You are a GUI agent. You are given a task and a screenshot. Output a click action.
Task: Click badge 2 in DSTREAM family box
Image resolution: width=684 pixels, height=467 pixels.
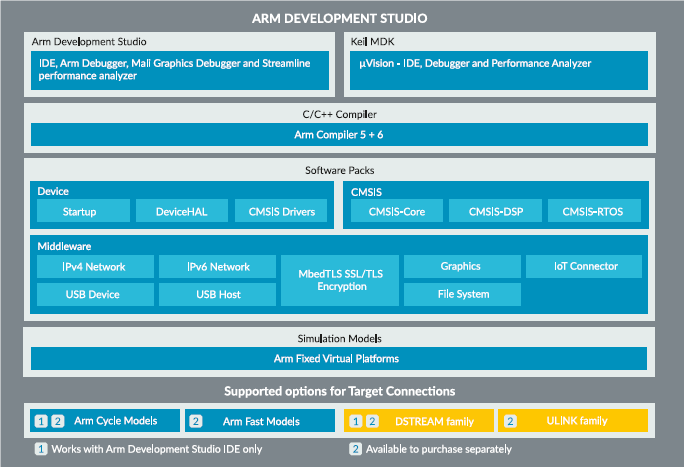coord(372,421)
